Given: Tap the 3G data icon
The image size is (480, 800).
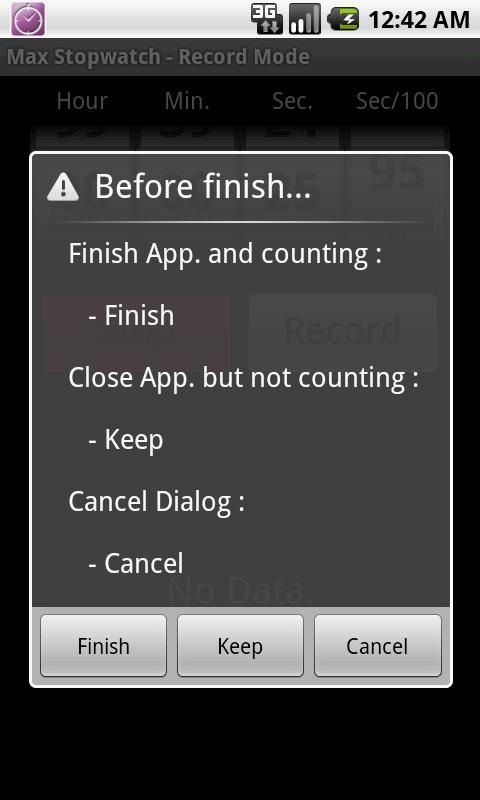Looking at the screenshot, I should tap(267, 19).
